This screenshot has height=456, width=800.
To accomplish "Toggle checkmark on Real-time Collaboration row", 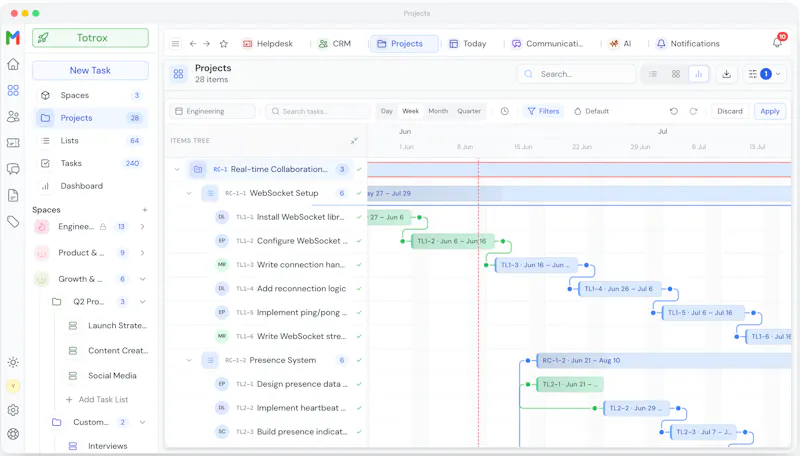I will (359, 169).
